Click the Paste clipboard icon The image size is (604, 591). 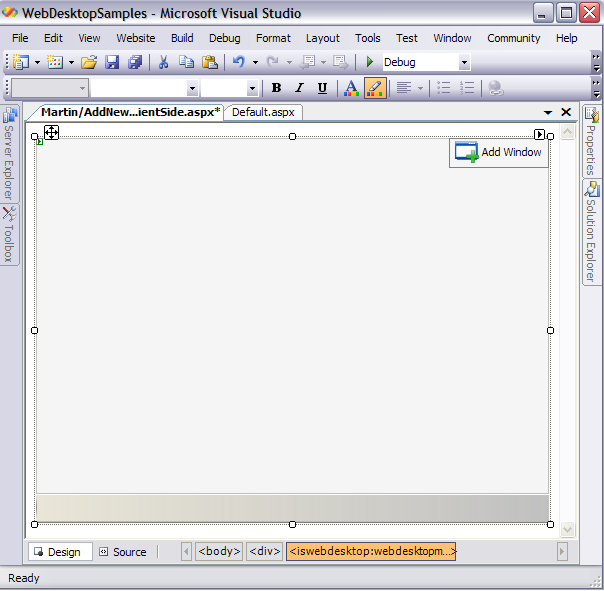[209, 62]
